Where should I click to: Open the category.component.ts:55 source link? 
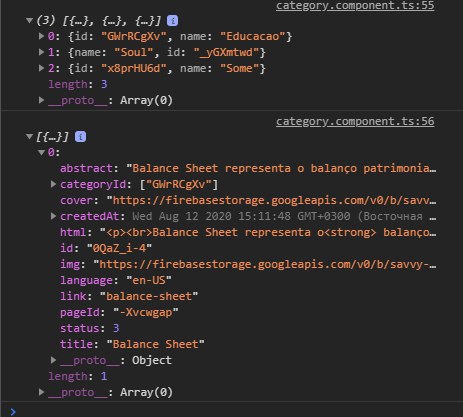pos(355,6)
